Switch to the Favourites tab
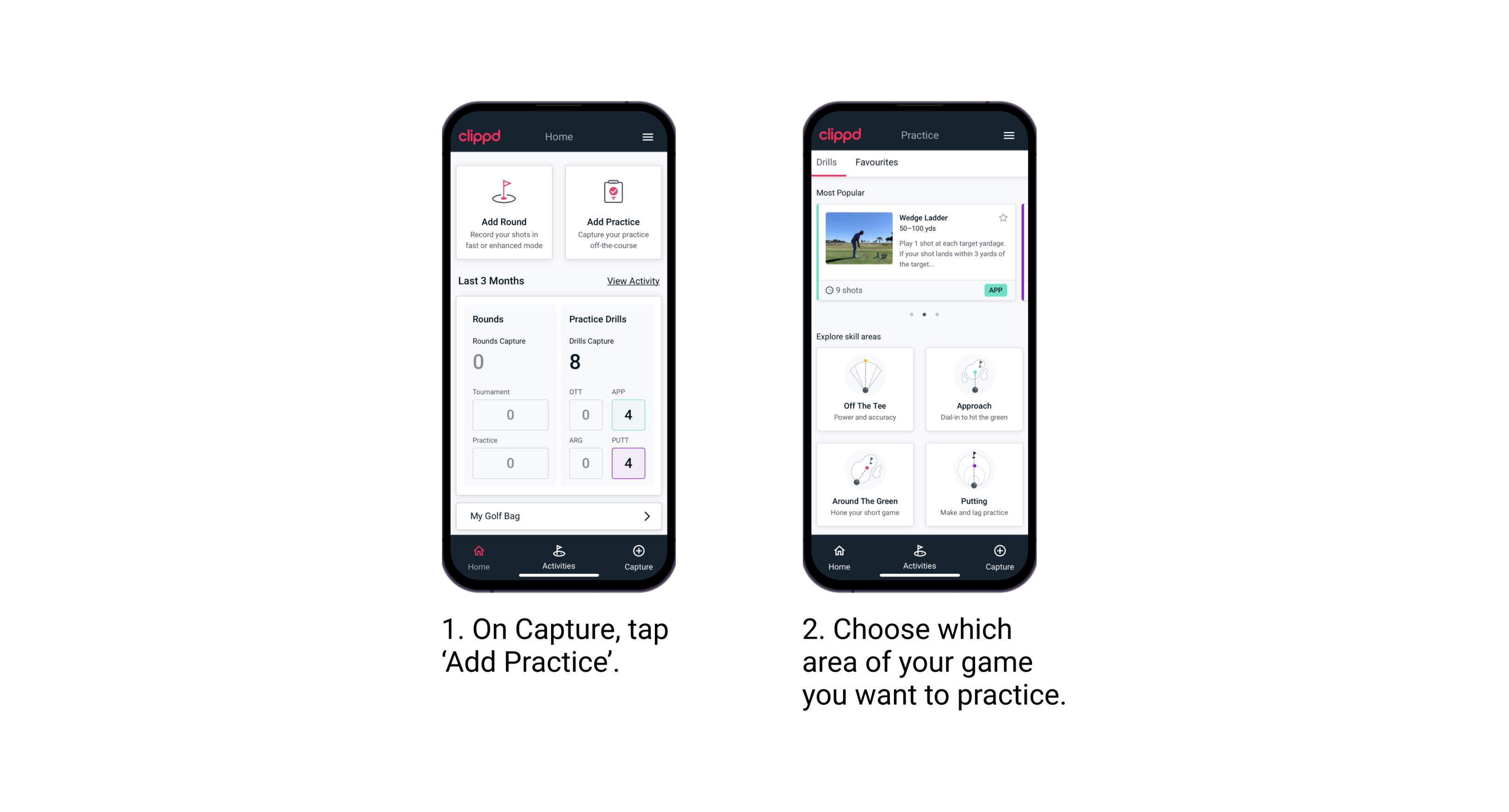The height and width of the screenshot is (812, 1509). coord(877,162)
